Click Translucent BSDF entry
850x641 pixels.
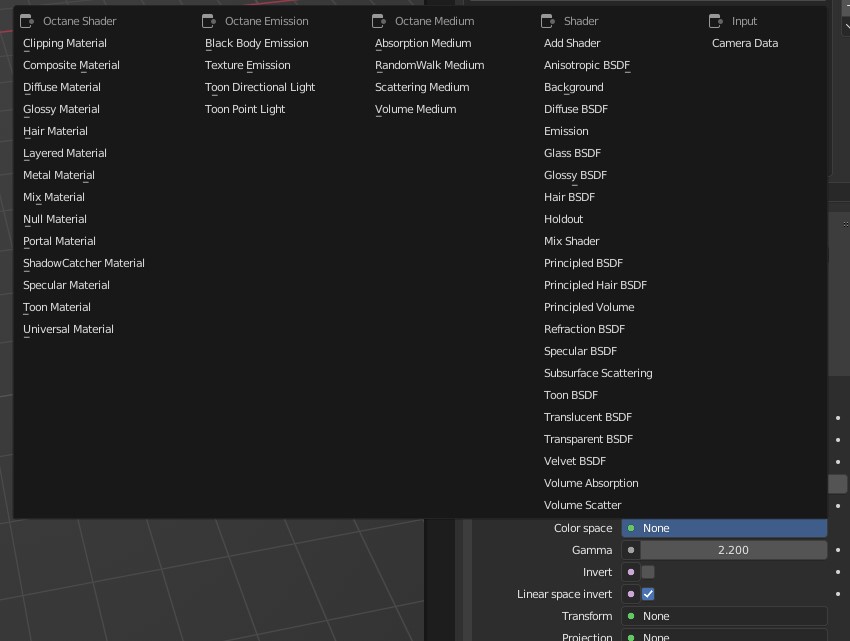coord(588,417)
